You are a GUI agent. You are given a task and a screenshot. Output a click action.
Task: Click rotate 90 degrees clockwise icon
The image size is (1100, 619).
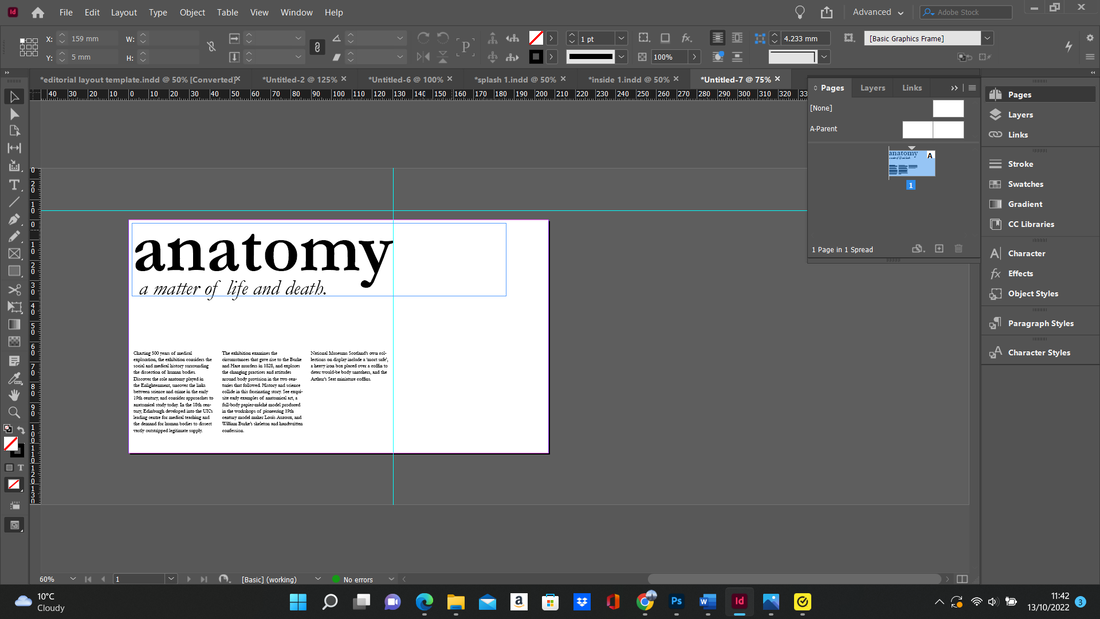pos(423,38)
